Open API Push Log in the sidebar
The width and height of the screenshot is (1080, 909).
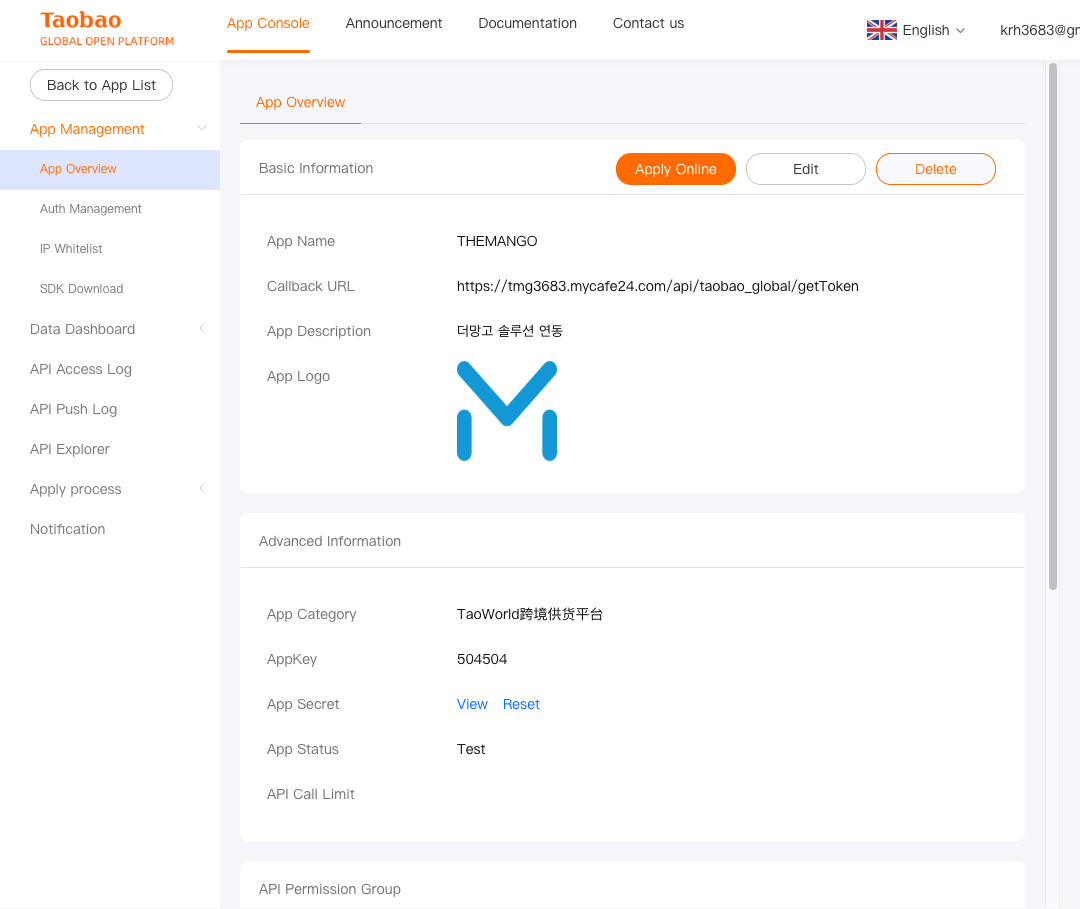coord(73,409)
